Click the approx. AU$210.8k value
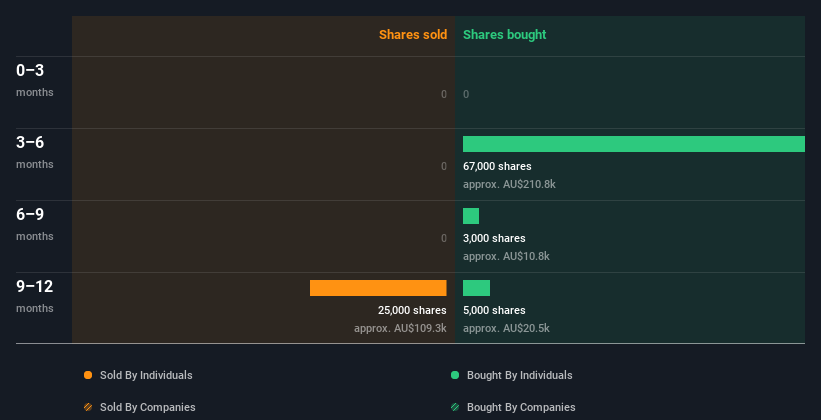This screenshot has width=821, height=420. pos(509,184)
